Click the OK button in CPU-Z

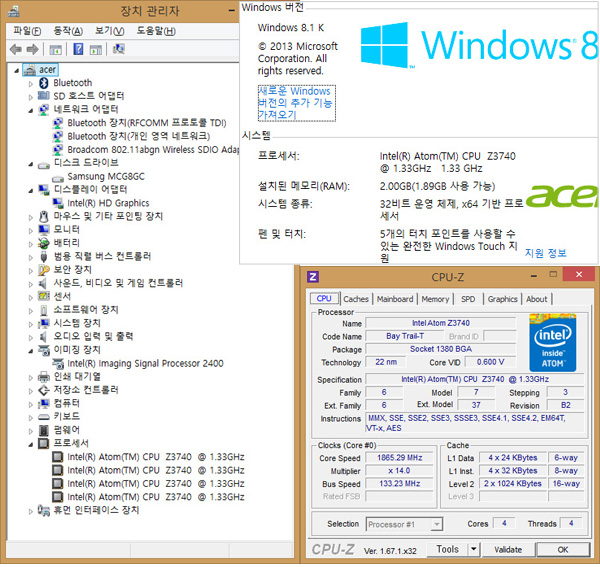point(562,550)
